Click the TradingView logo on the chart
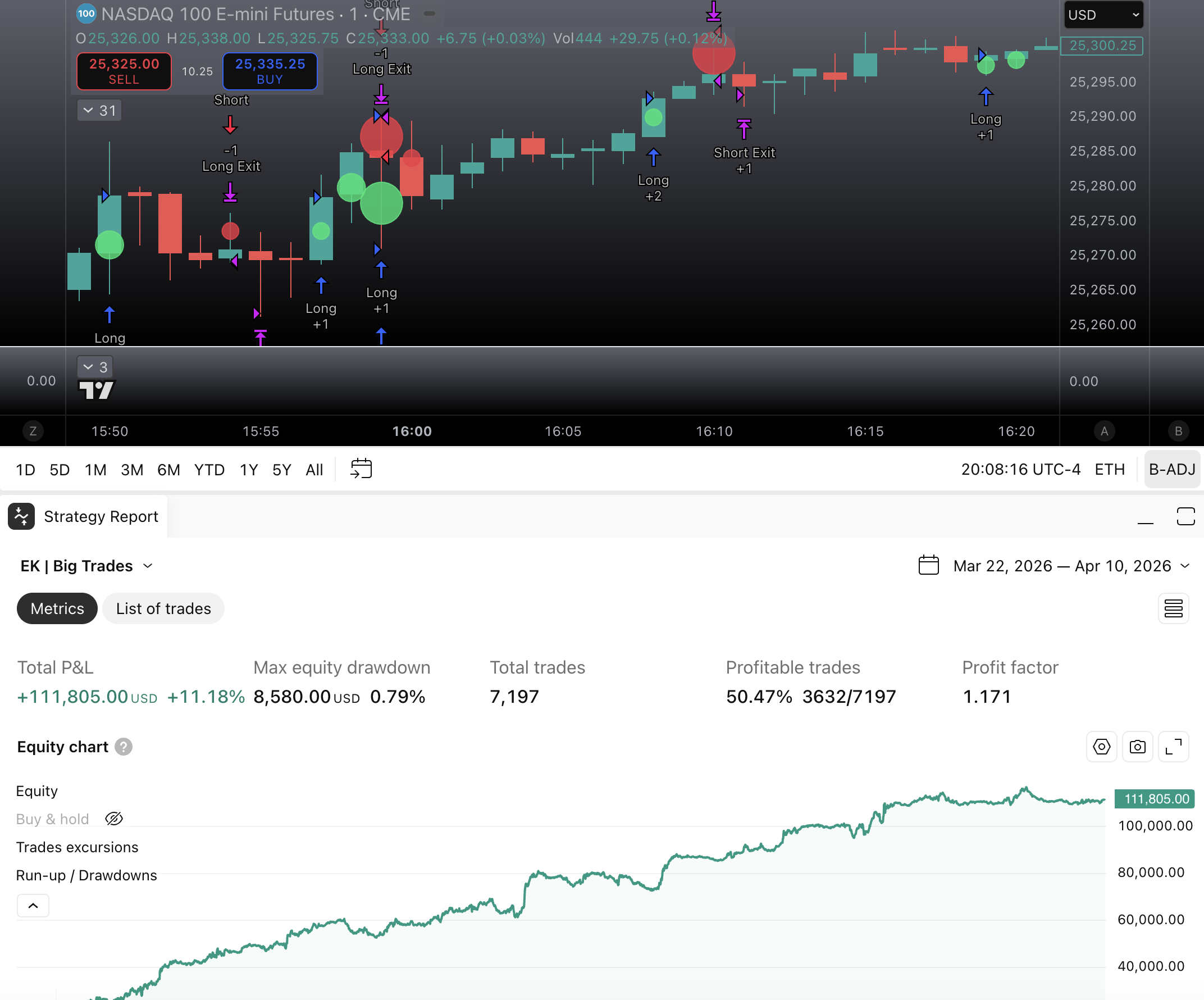1204x1000 pixels. 98,389
